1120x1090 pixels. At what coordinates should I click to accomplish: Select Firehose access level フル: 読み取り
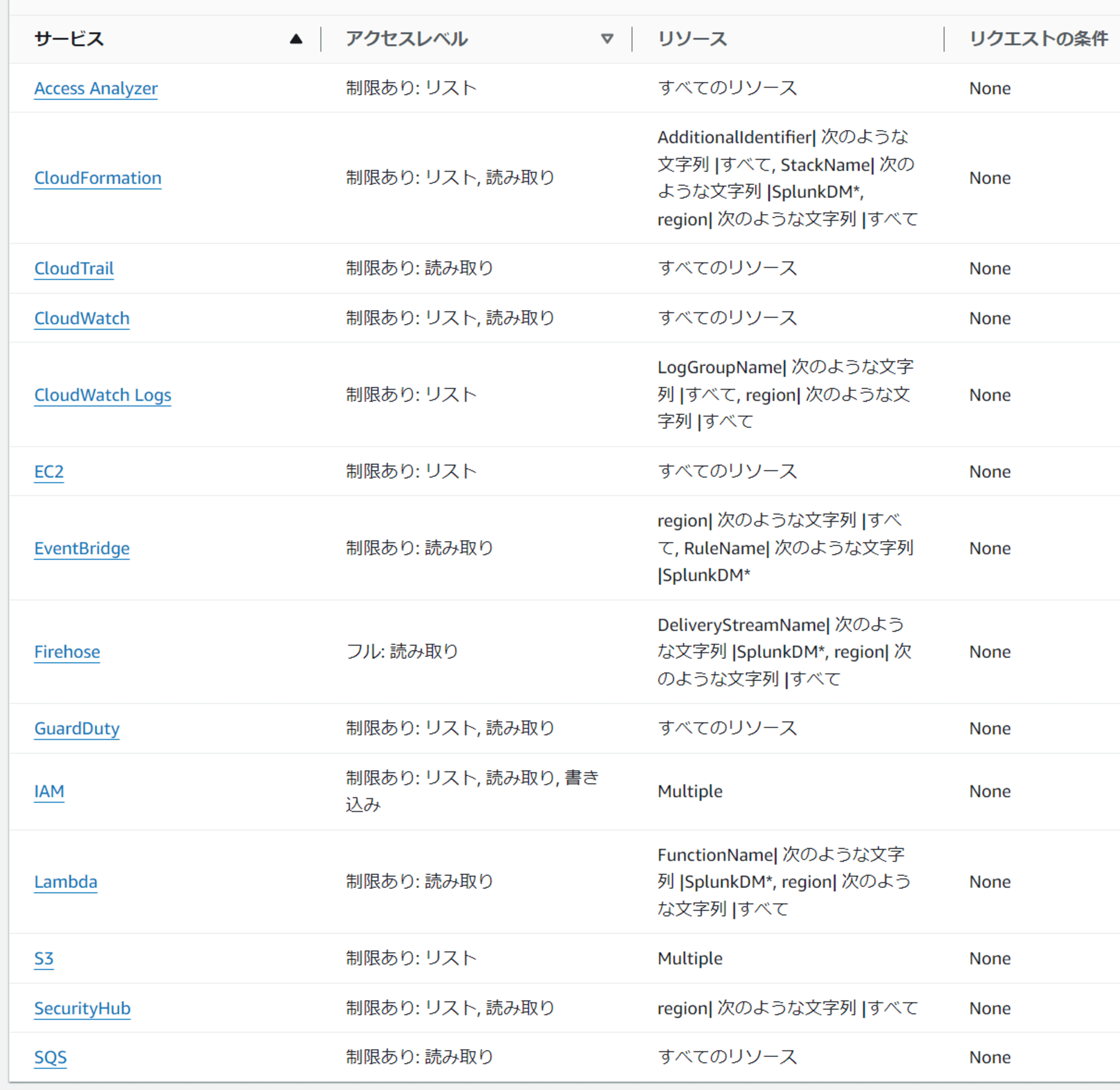click(x=402, y=652)
